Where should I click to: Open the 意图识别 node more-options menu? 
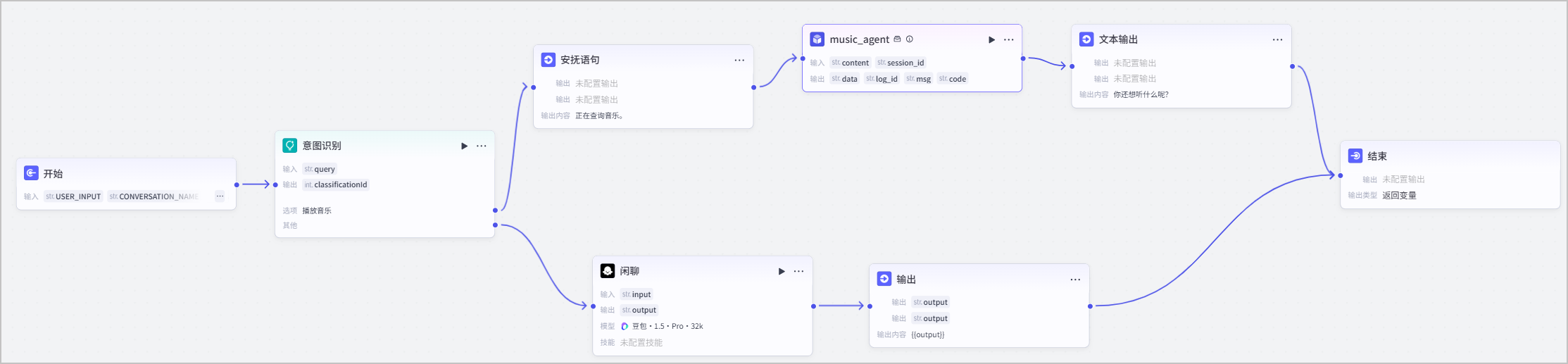(x=482, y=146)
